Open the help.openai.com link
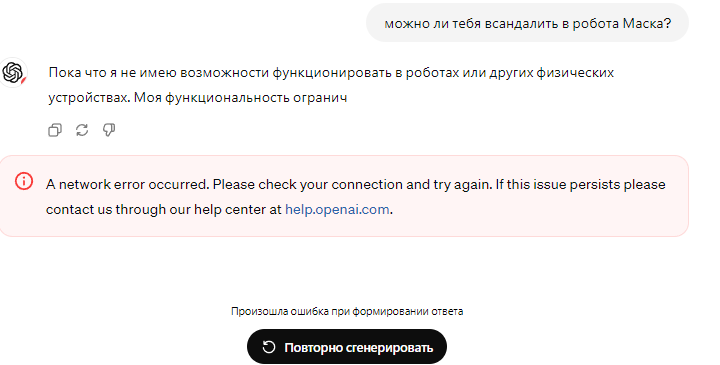This screenshot has height=365, width=720. point(337,209)
